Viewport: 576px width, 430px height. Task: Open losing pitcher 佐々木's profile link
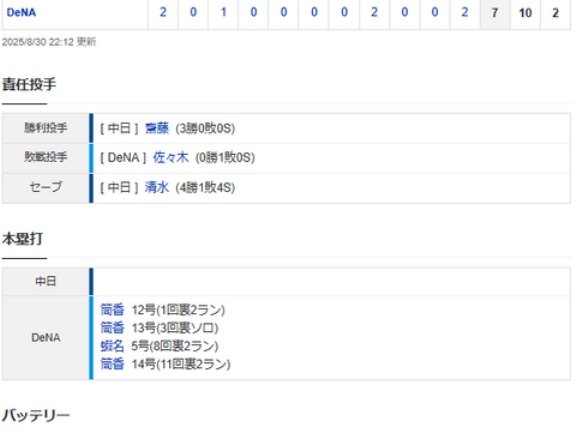171,158
